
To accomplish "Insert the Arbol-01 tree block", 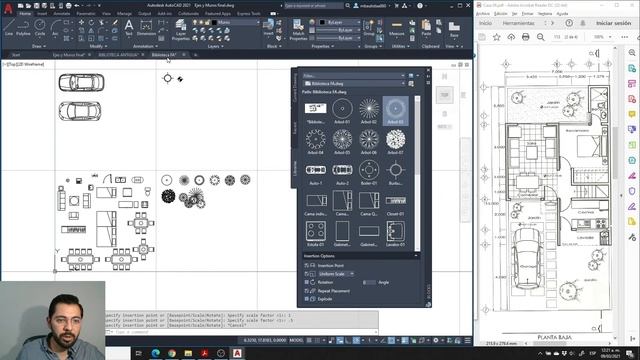I will point(342,111).
